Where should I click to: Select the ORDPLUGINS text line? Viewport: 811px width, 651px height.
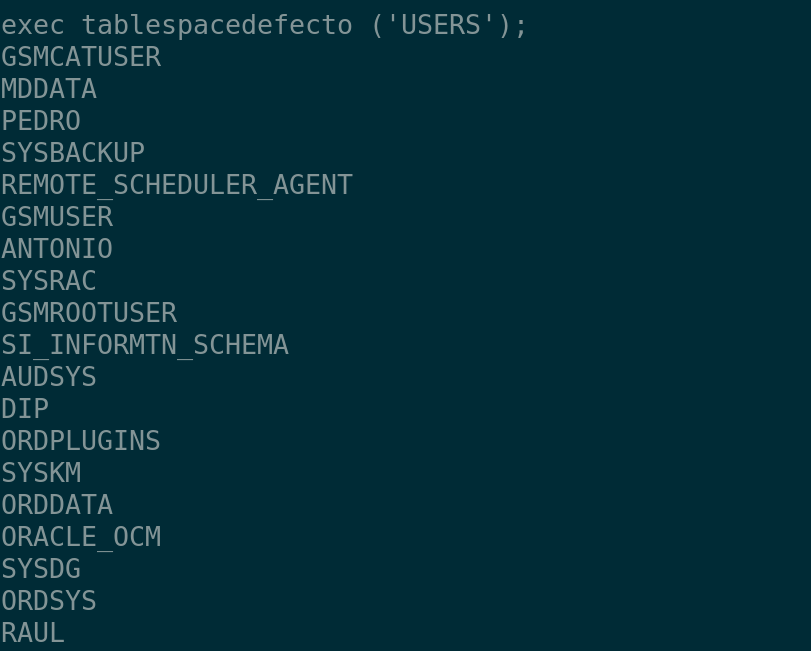tap(81, 441)
